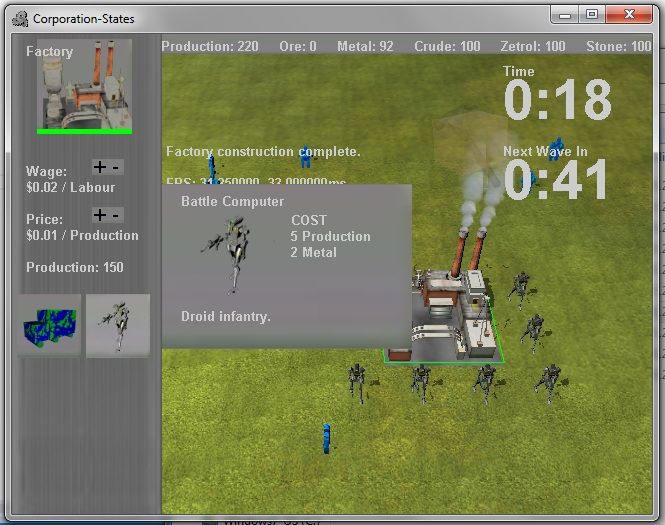Select the blue unit beside the wave countdown
The height and width of the screenshot is (525, 665).
pyautogui.click(x=532, y=178)
